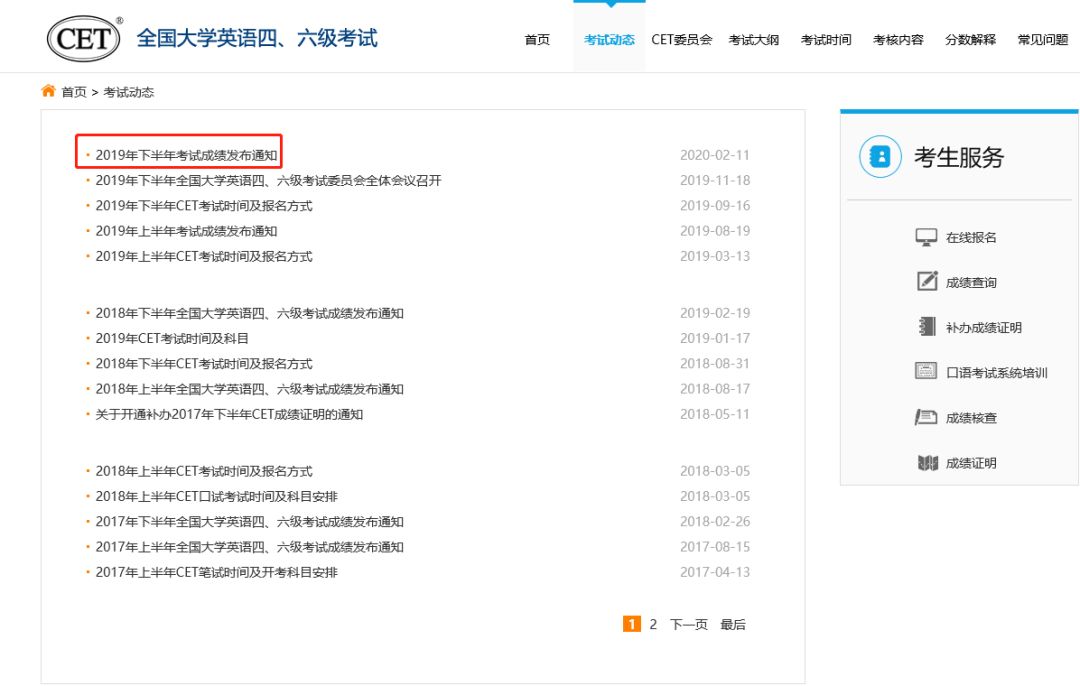The width and height of the screenshot is (1080, 686).
Task: Switch to the 考试动态 navigation tab
Action: click(x=609, y=40)
